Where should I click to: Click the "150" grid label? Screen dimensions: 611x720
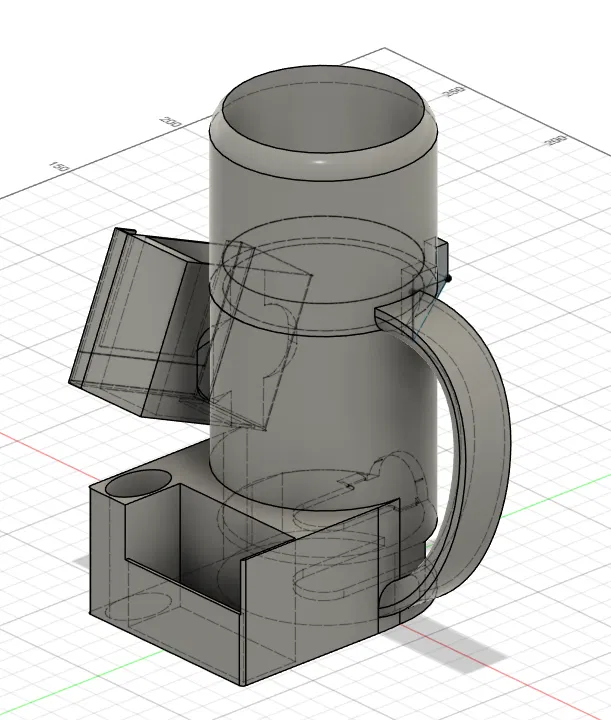coord(59,166)
